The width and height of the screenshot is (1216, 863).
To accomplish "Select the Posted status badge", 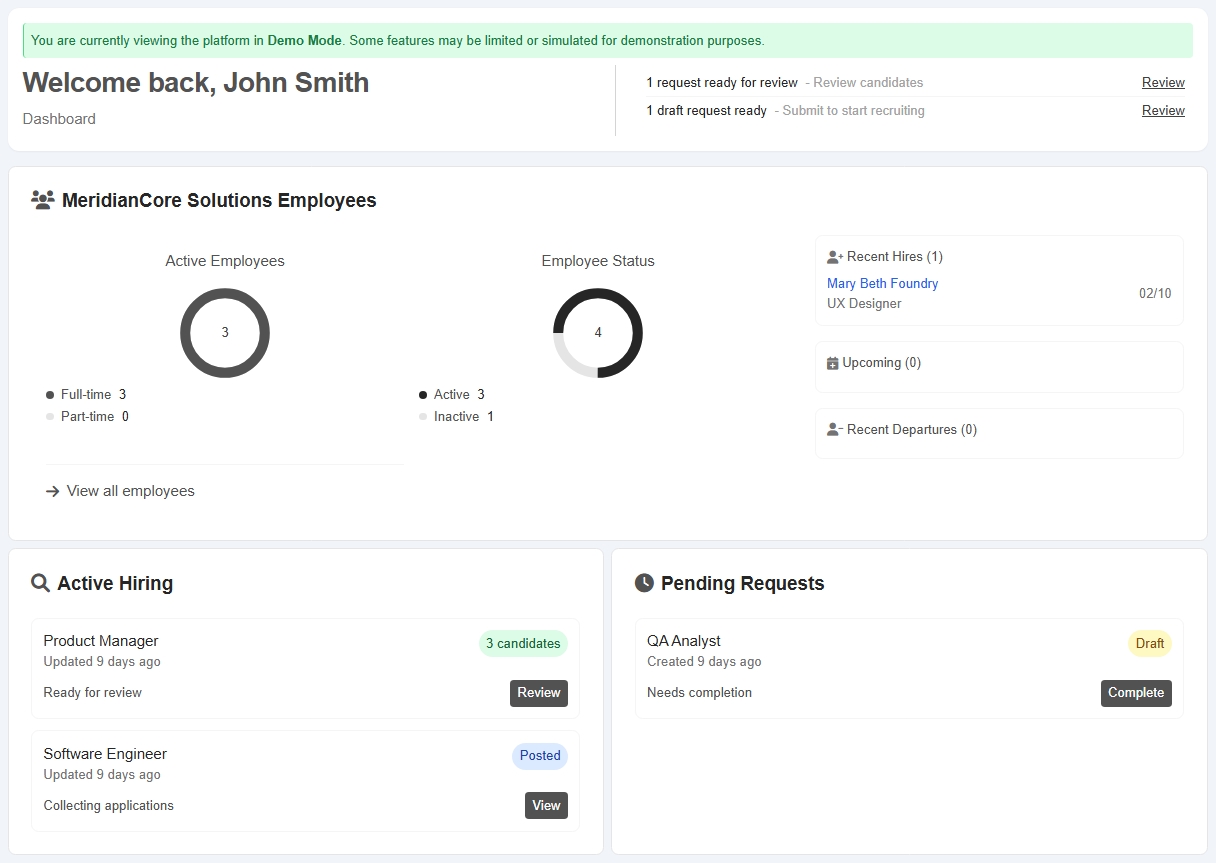I will [540, 756].
